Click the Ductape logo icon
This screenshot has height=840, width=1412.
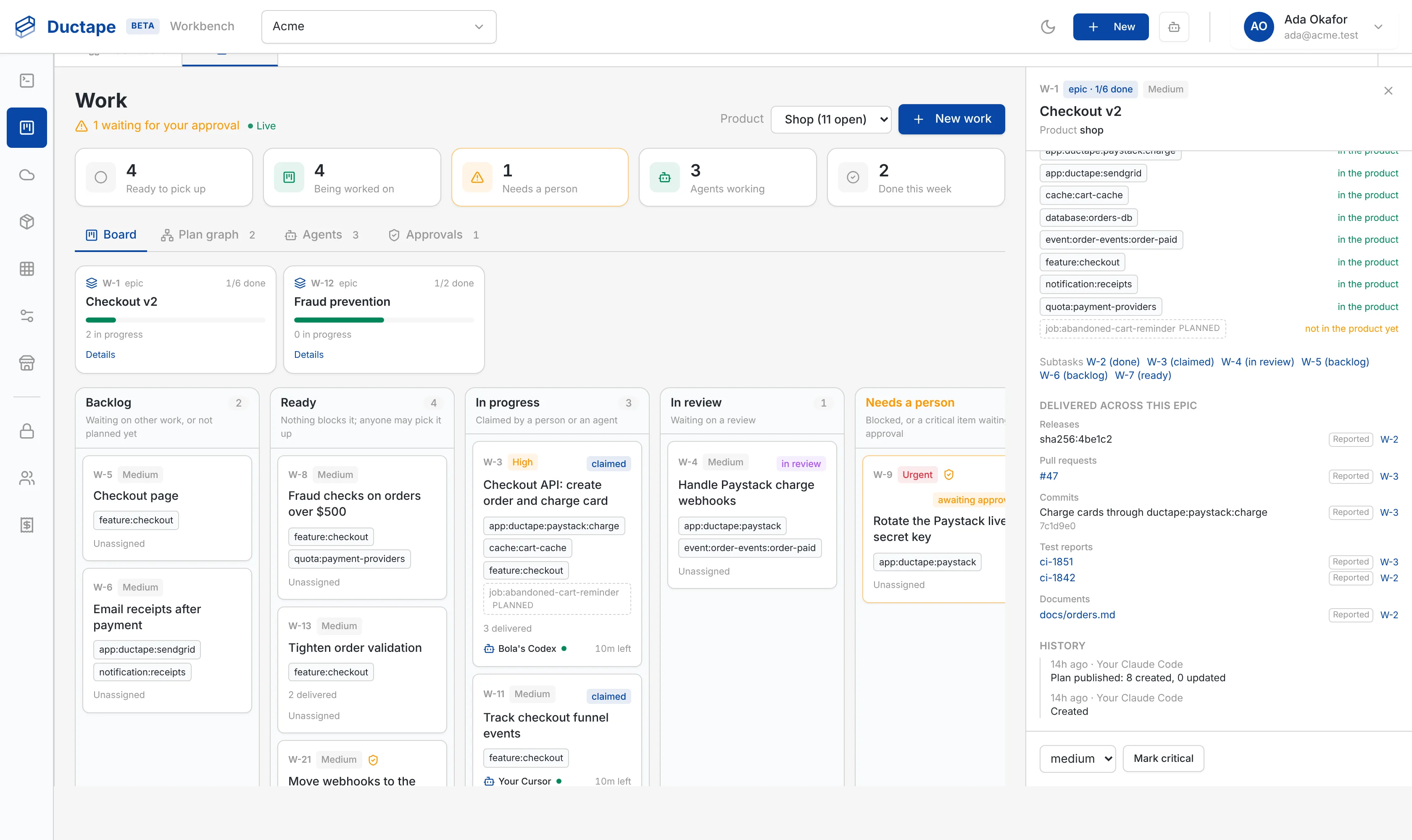pyautogui.click(x=25, y=26)
